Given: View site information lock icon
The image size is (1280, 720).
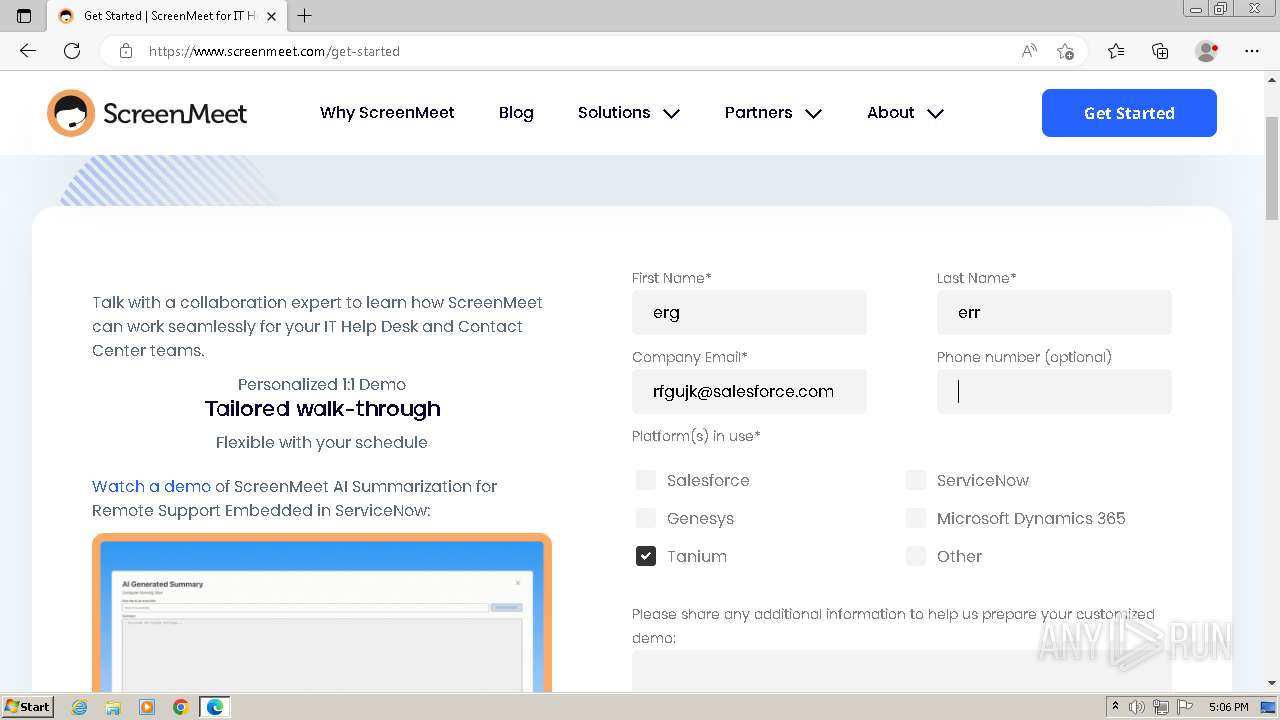Looking at the screenshot, I should coord(126,51).
